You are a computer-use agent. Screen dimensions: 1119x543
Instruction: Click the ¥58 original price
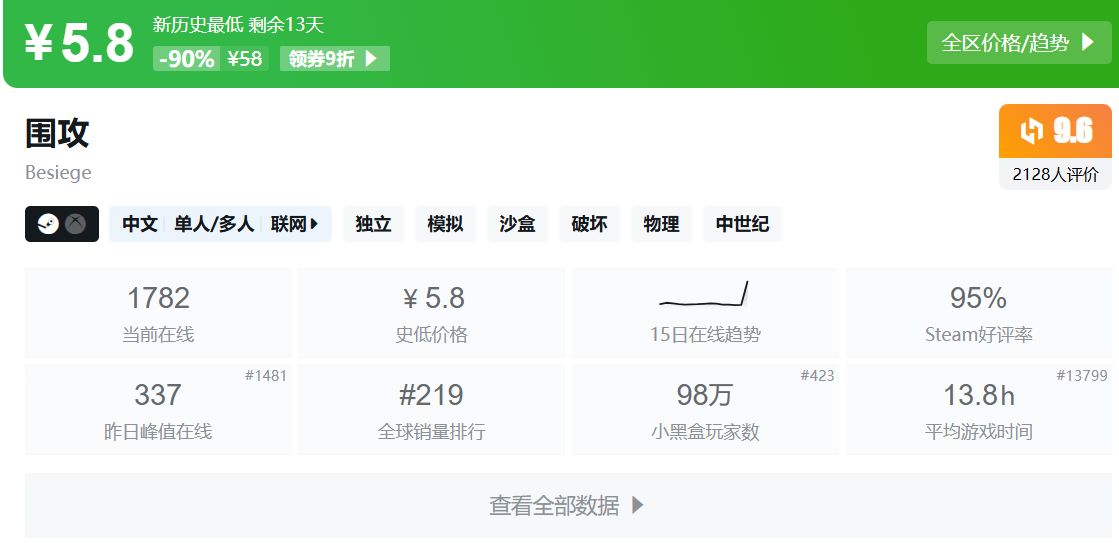point(245,59)
